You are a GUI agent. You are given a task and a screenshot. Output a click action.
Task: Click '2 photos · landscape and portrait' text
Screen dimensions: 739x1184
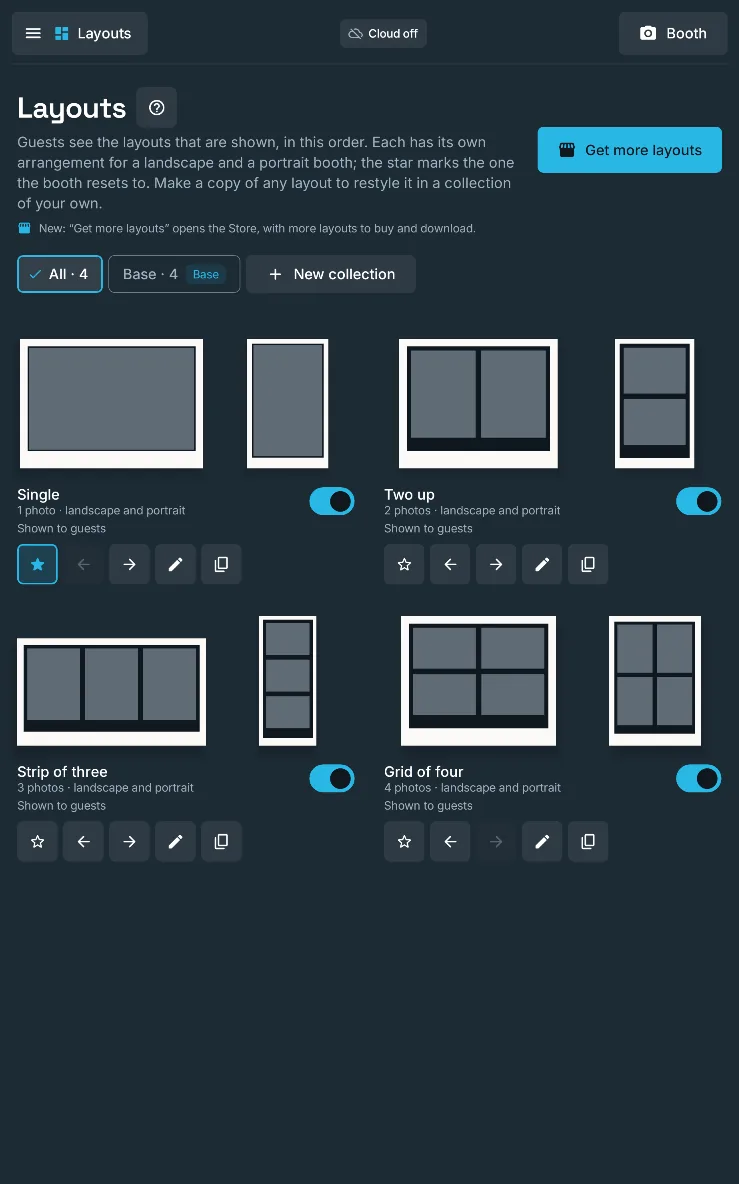473,510
